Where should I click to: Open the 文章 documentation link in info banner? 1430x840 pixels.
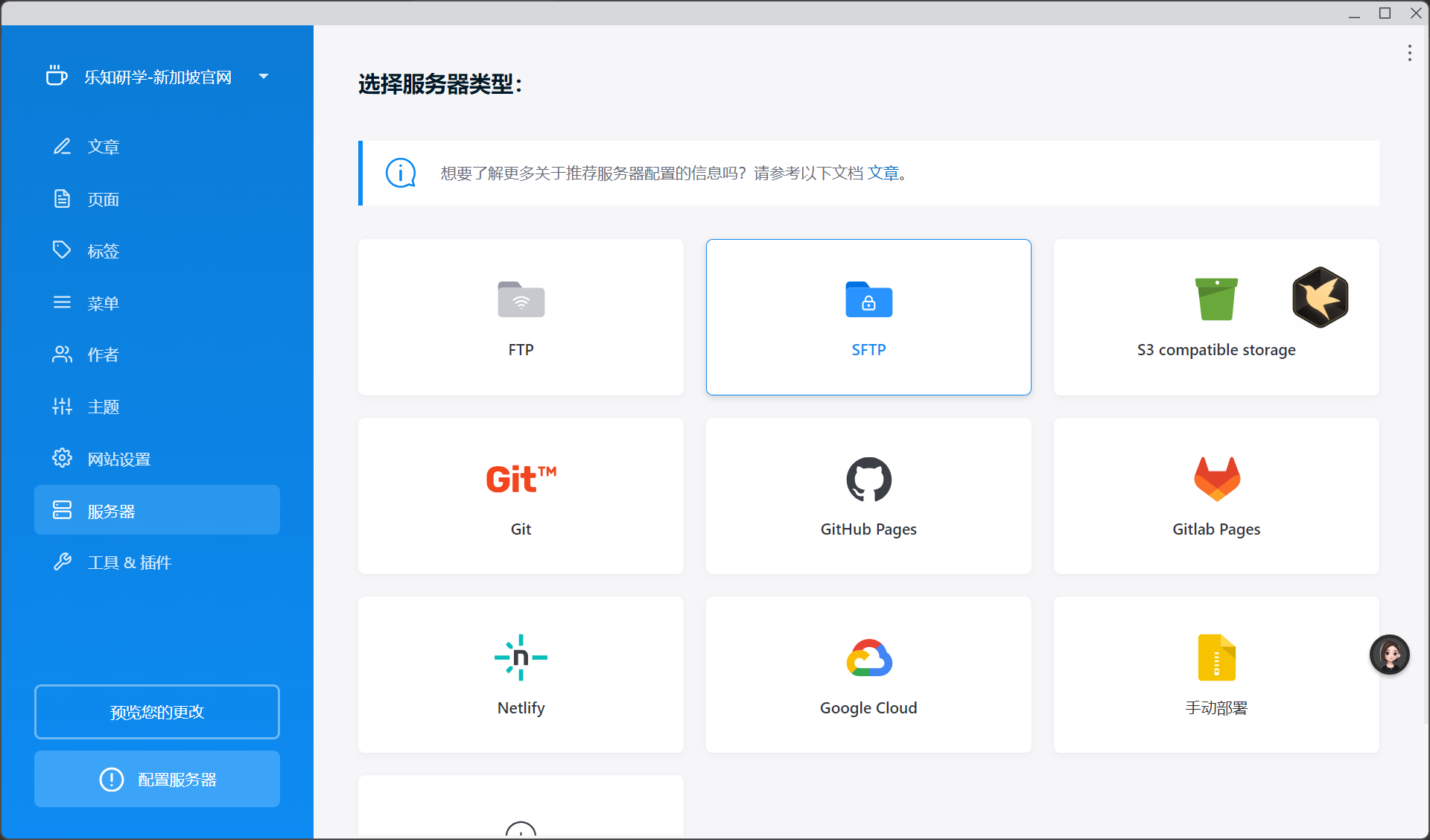pos(883,174)
